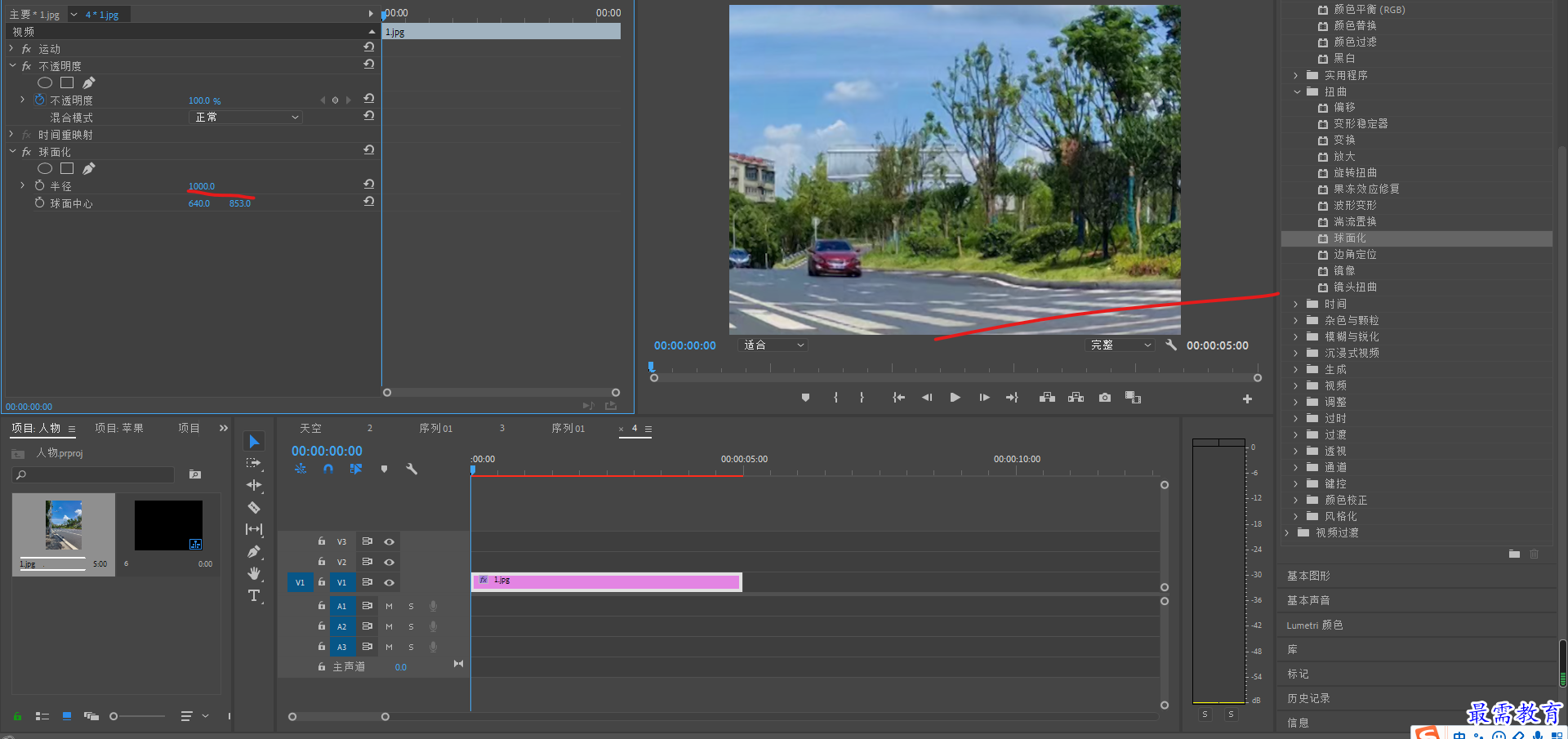The image size is (1568, 739).
Task: Open timeline display settings wrench
Action: [x=412, y=469]
